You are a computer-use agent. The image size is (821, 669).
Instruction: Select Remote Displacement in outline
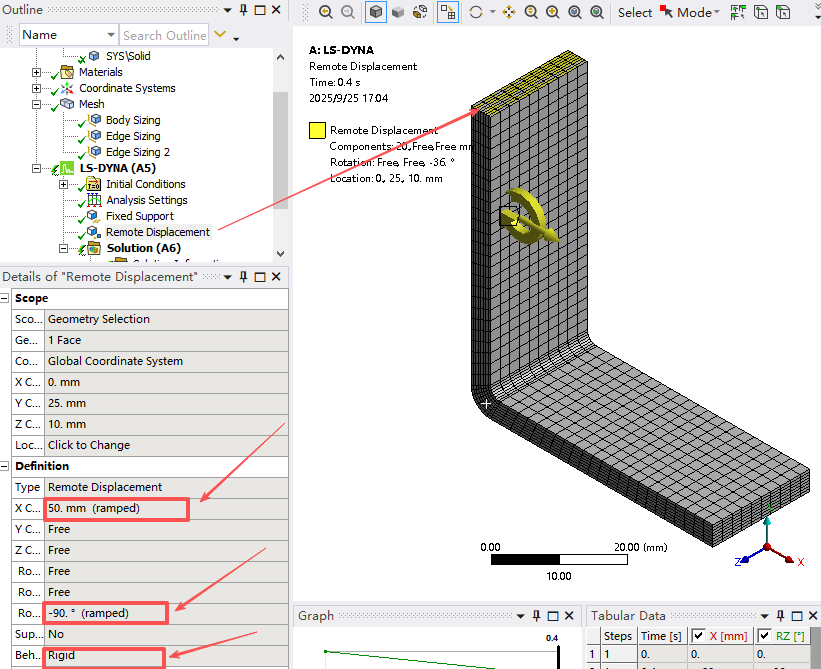coord(158,232)
